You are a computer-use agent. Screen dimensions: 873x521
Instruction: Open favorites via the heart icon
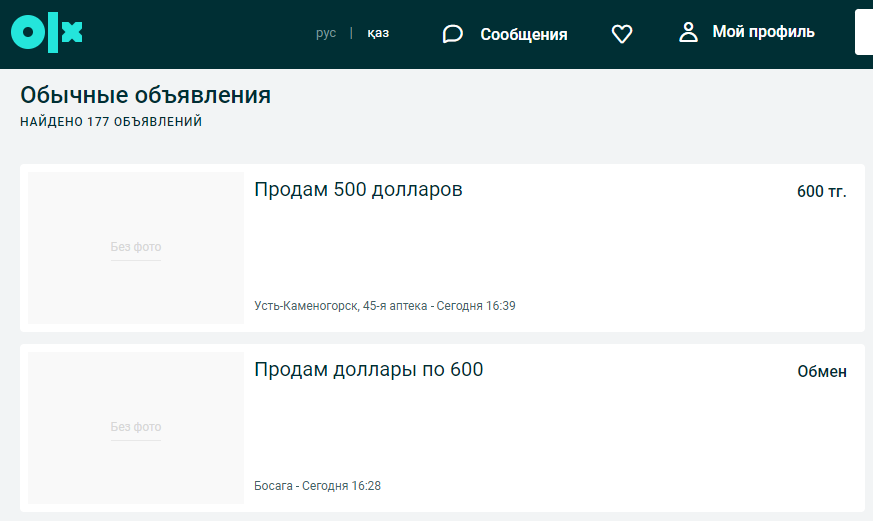(622, 34)
